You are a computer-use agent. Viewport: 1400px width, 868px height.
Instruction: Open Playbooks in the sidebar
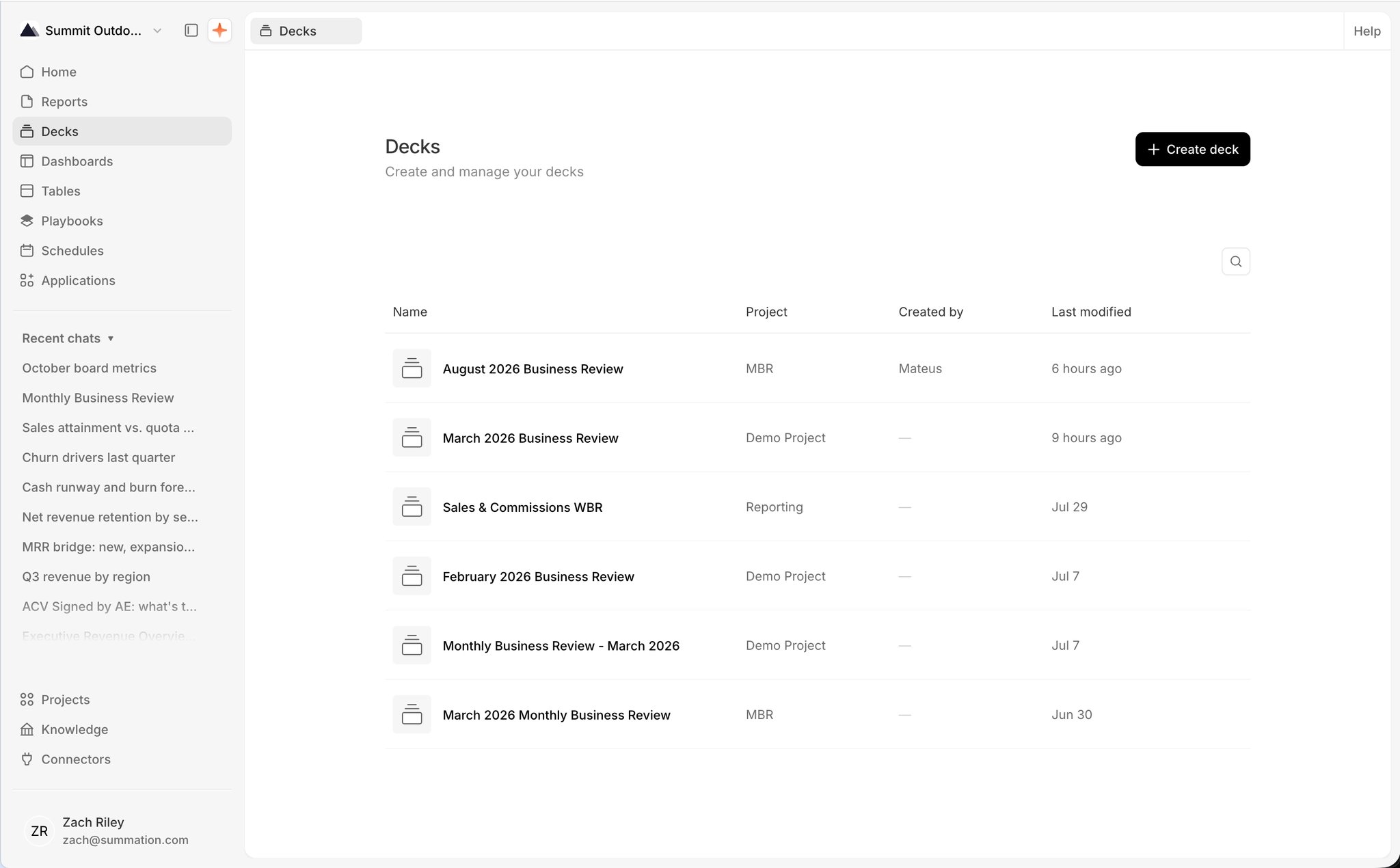[x=122, y=221]
